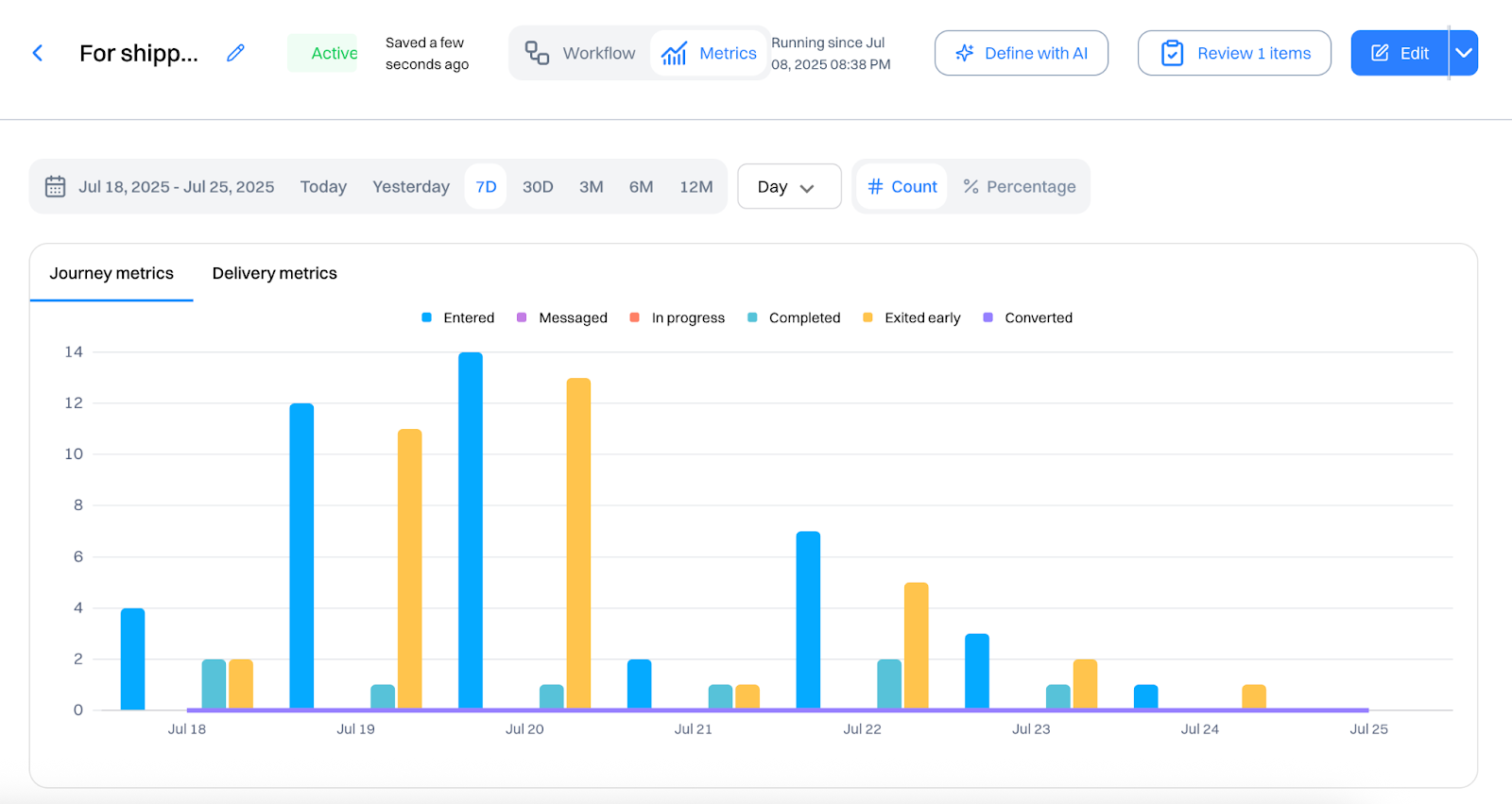Switch the view to Count mode
The width and height of the screenshot is (1512, 804).
(x=902, y=186)
